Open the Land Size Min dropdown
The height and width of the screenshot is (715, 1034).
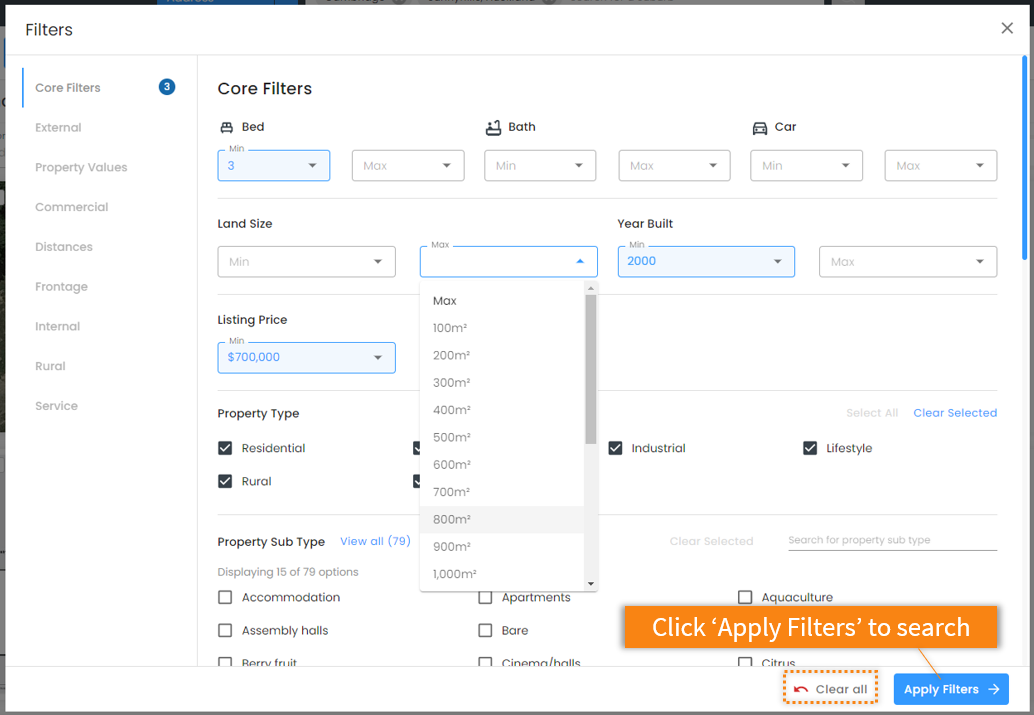point(307,262)
